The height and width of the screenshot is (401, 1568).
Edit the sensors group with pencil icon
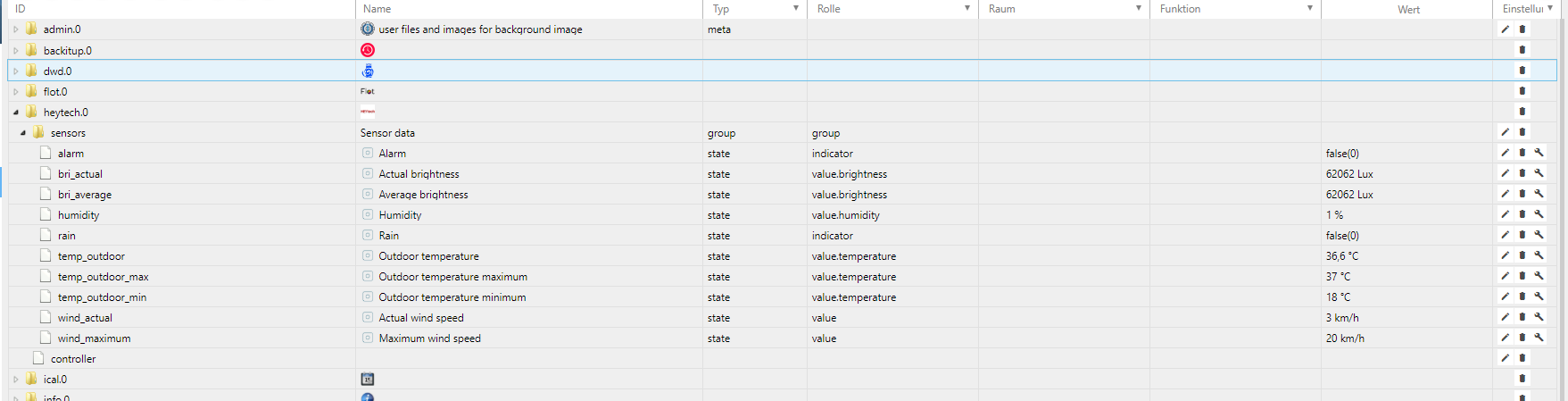tap(1505, 132)
